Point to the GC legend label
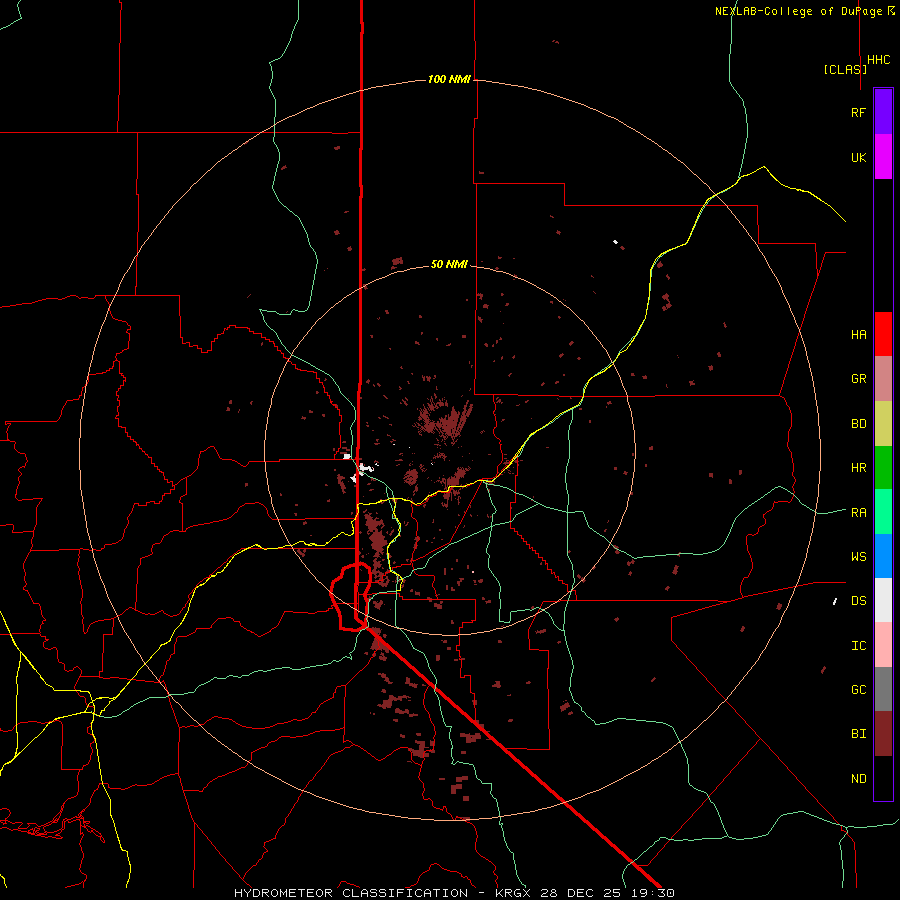 point(858,690)
